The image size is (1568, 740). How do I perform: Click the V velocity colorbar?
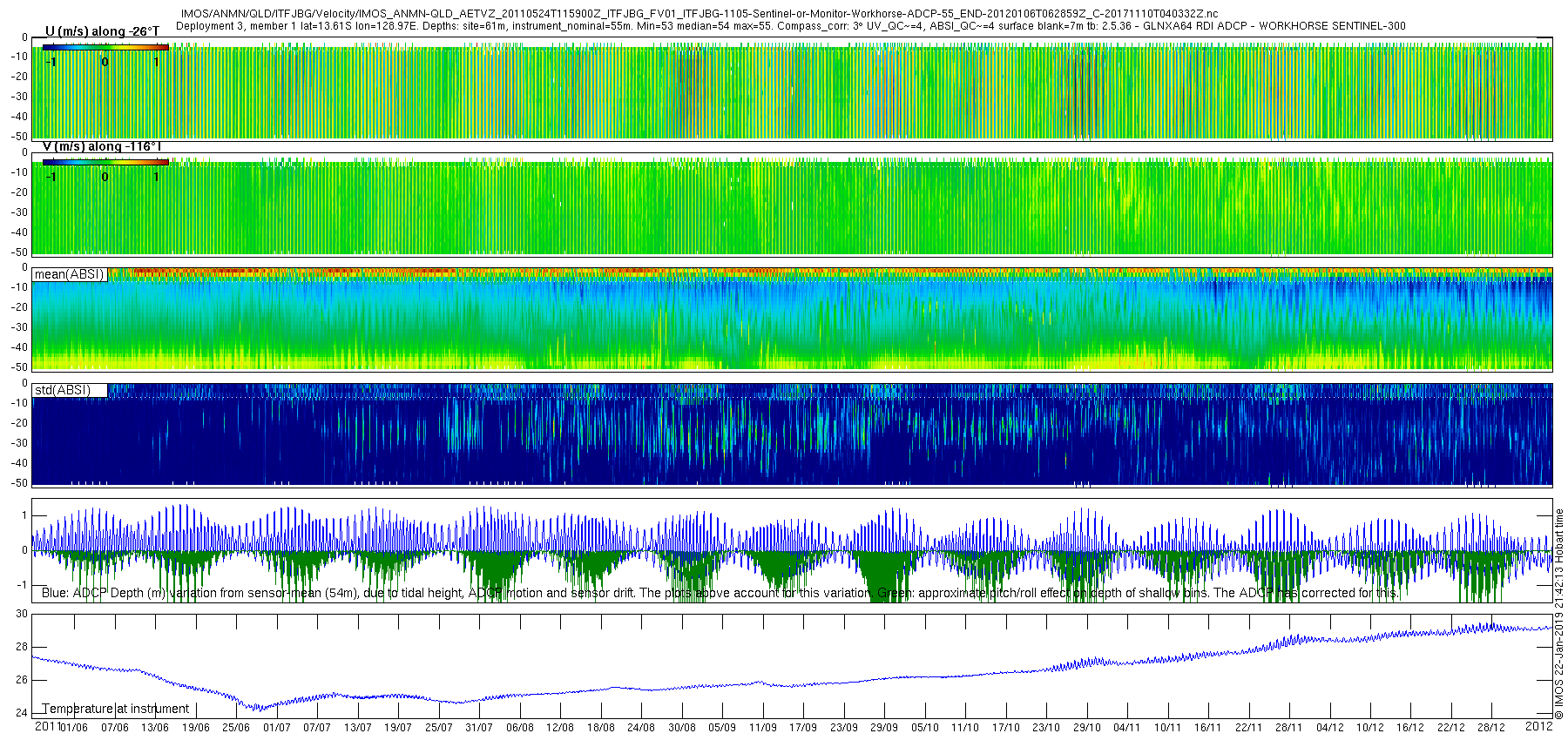105,162
